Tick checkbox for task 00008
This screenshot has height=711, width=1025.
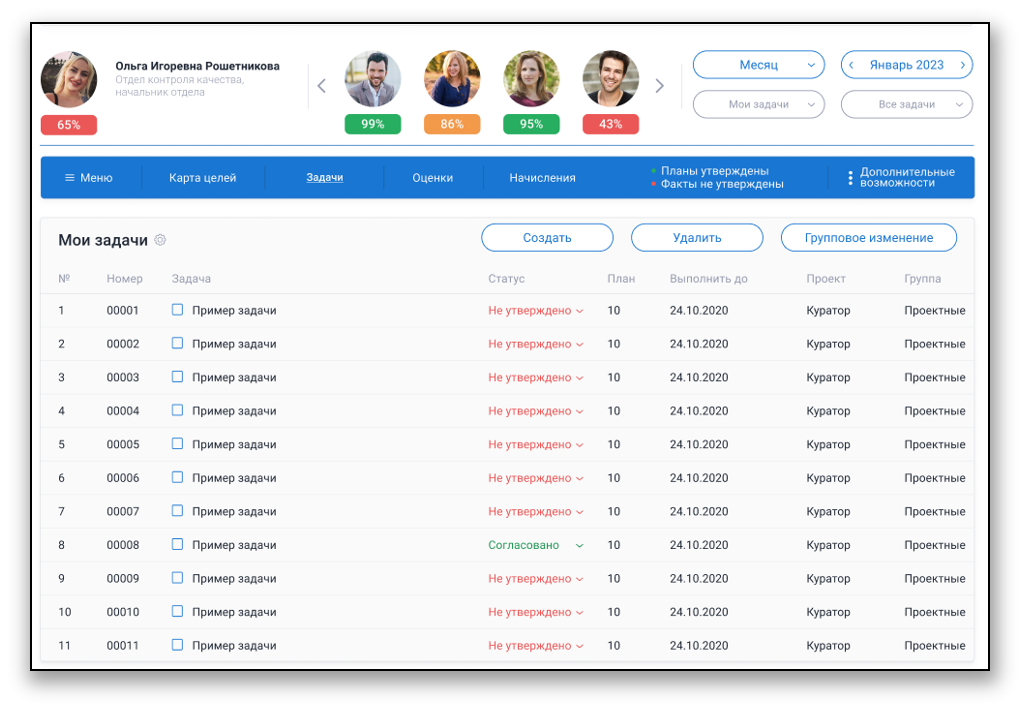pyautogui.click(x=177, y=544)
